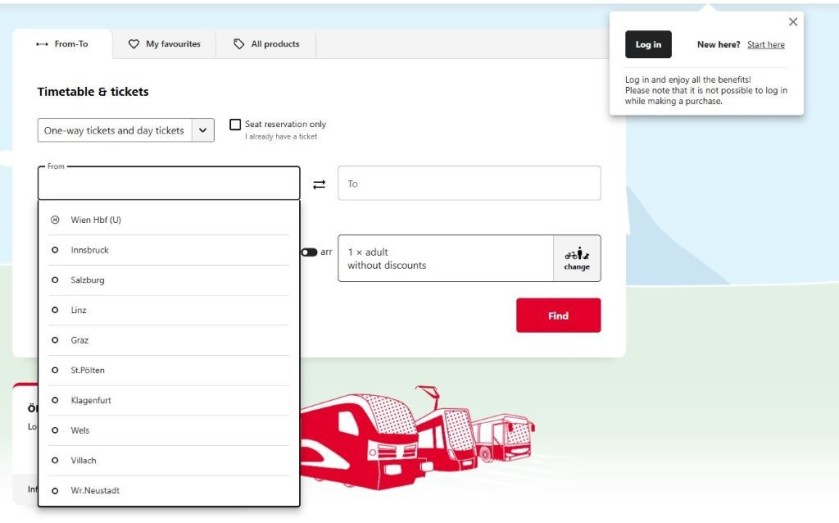Image resolution: width=839 pixels, height=523 pixels.
Task: Choose Klagenfurt from station suggestions
Action: (x=169, y=400)
